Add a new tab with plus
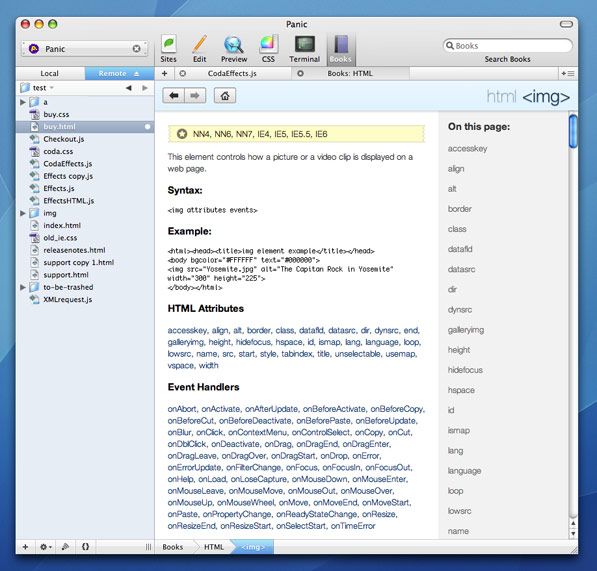Image resolution: width=597 pixels, height=571 pixels. pos(164,73)
